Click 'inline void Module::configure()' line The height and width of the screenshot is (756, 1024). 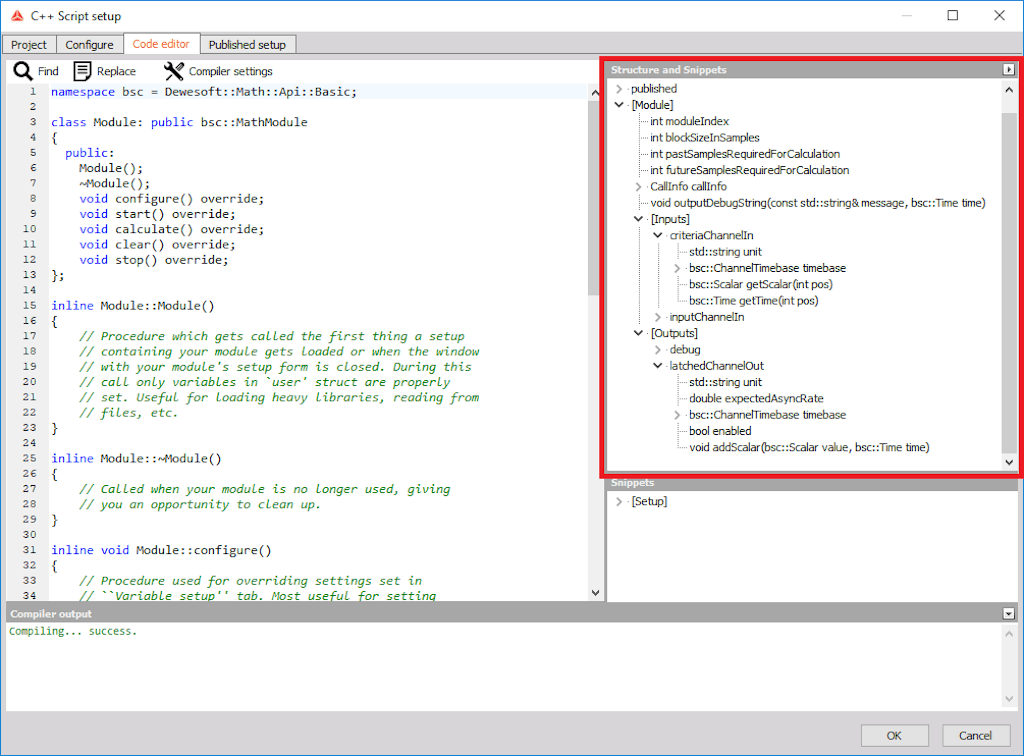tap(161, 550)
